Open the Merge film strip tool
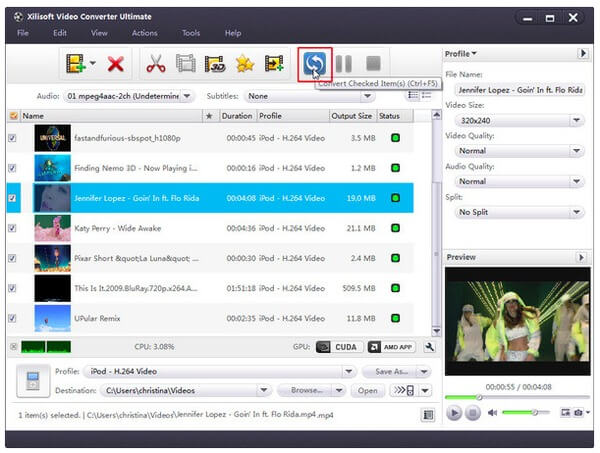 pos(186,64)
